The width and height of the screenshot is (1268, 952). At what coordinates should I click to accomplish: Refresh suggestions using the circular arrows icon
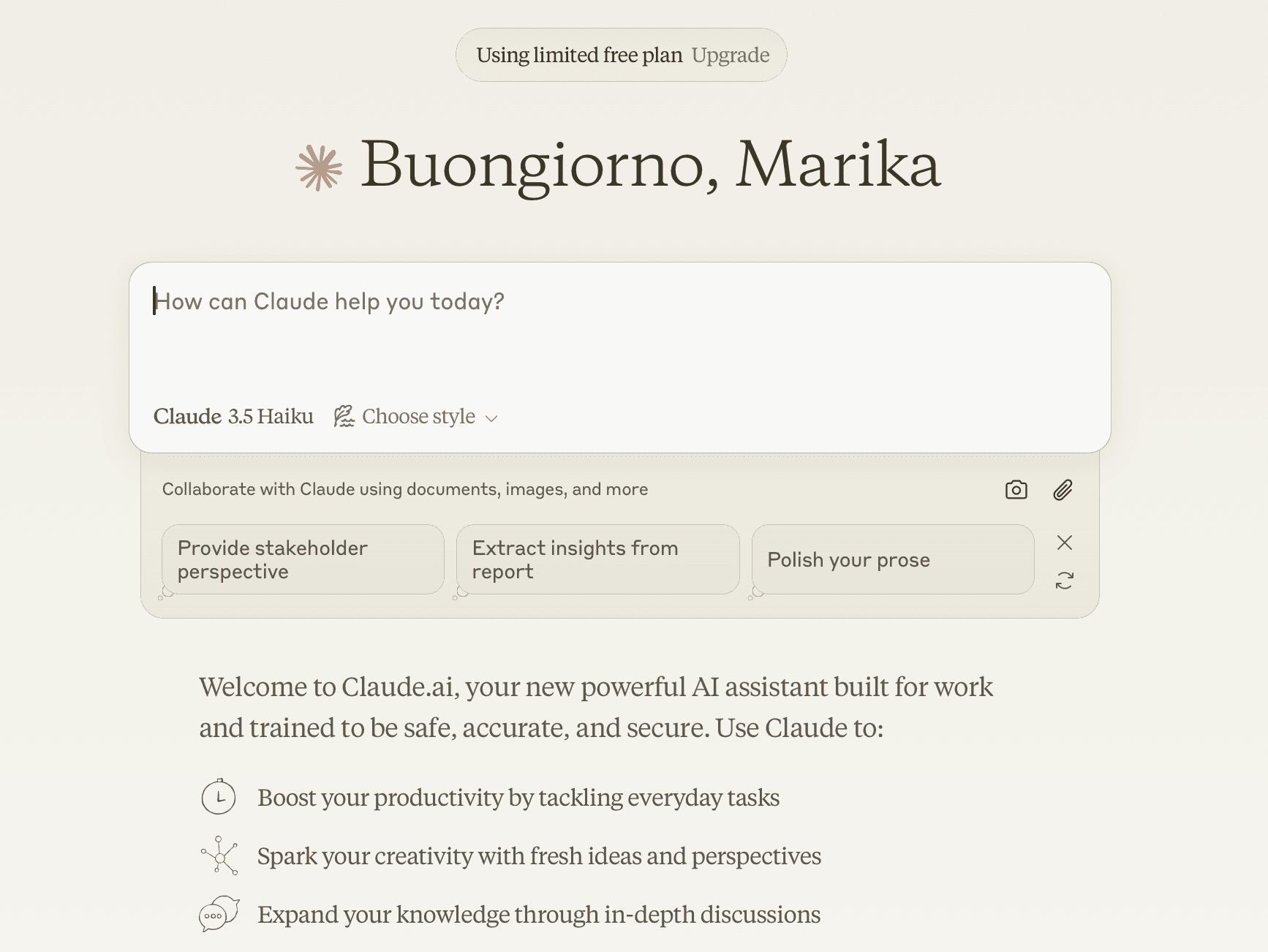click(x=1064, y=581)
